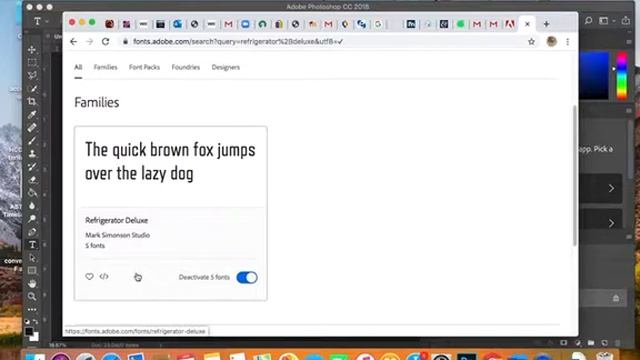This screenshot has width=640, height=360.
Task: Select the Eraser tool
Action: pyautogui.click(x=32, y=180)
